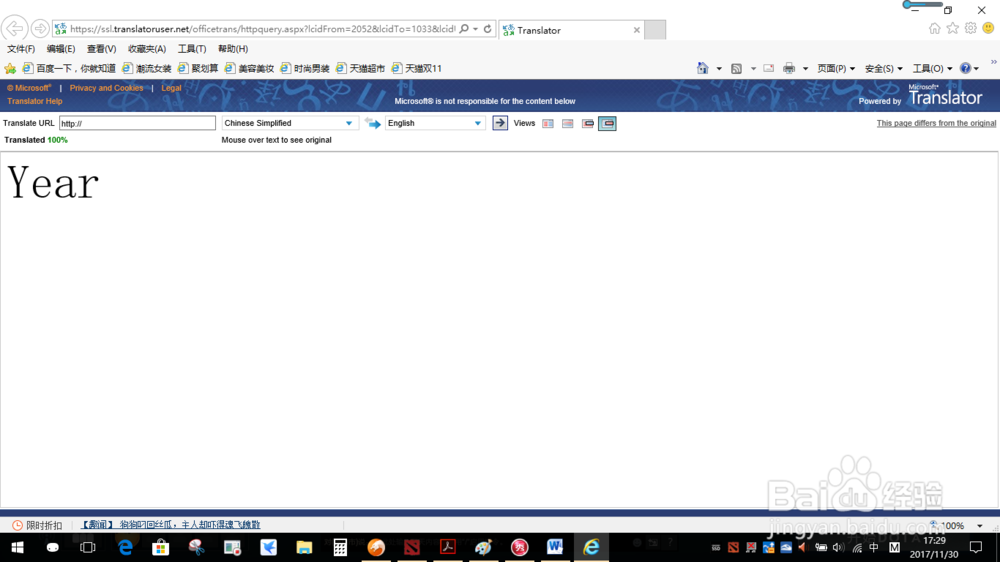Click browser Home icon near window controls
The width and height of the screenshot is (1000, 562).
934,28
